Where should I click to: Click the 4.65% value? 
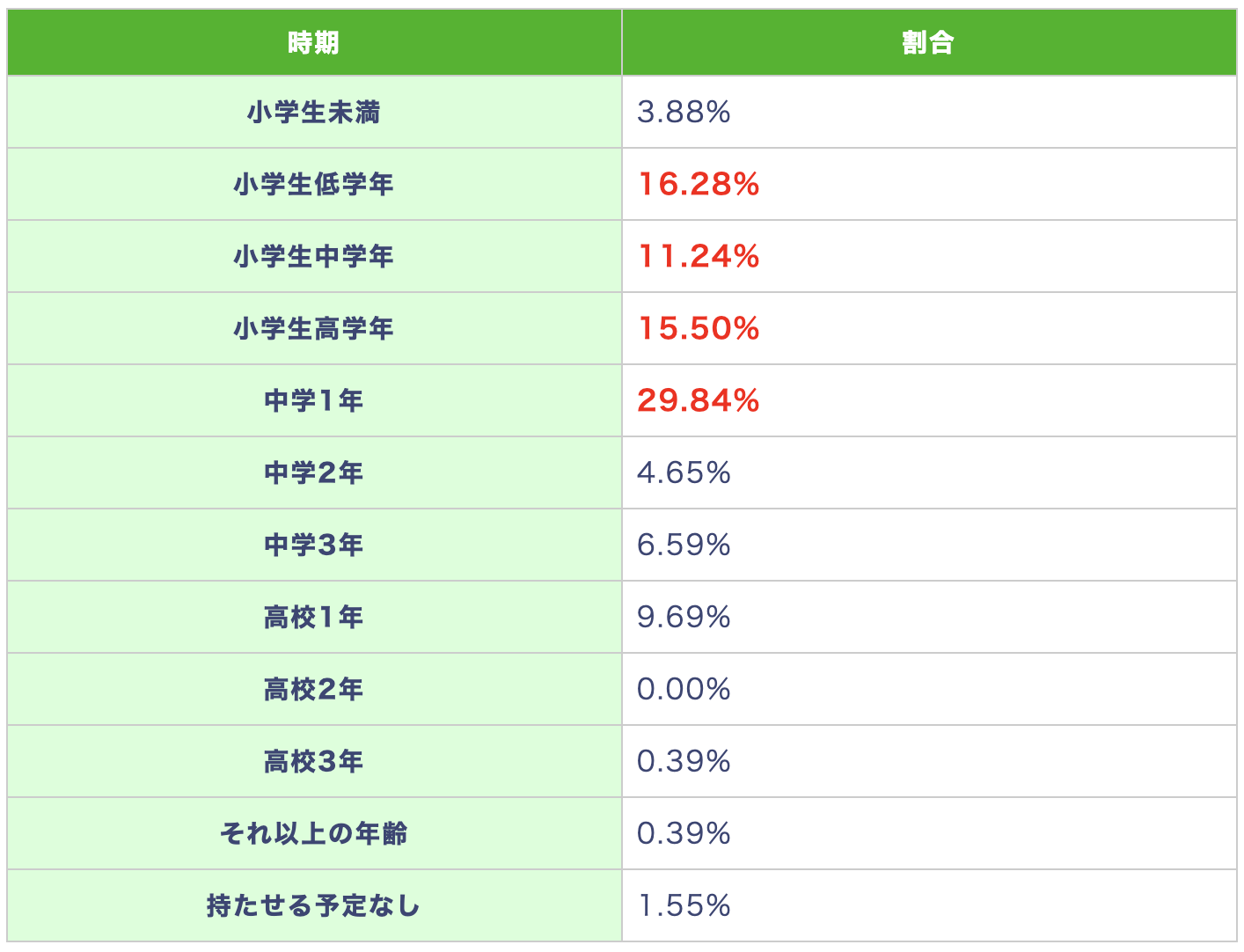(684, 473)
